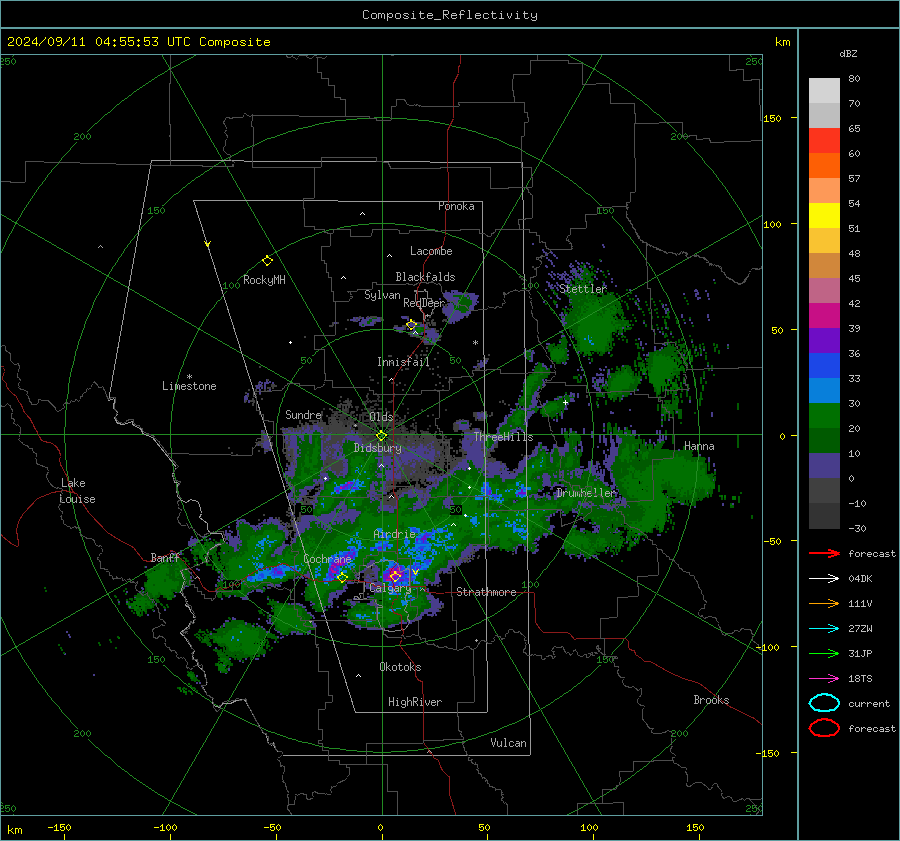Click the orange 111V arrow icon
900x841 pixels.
[824, 603]
